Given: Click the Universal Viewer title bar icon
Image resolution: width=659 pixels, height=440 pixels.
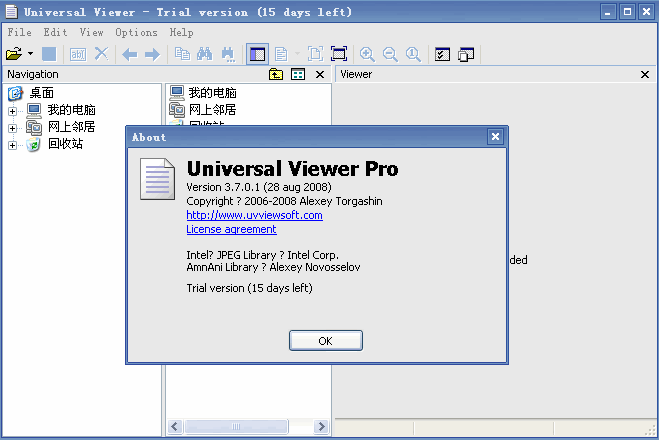Looking at the screenshot, I should [x=11, y=12].
